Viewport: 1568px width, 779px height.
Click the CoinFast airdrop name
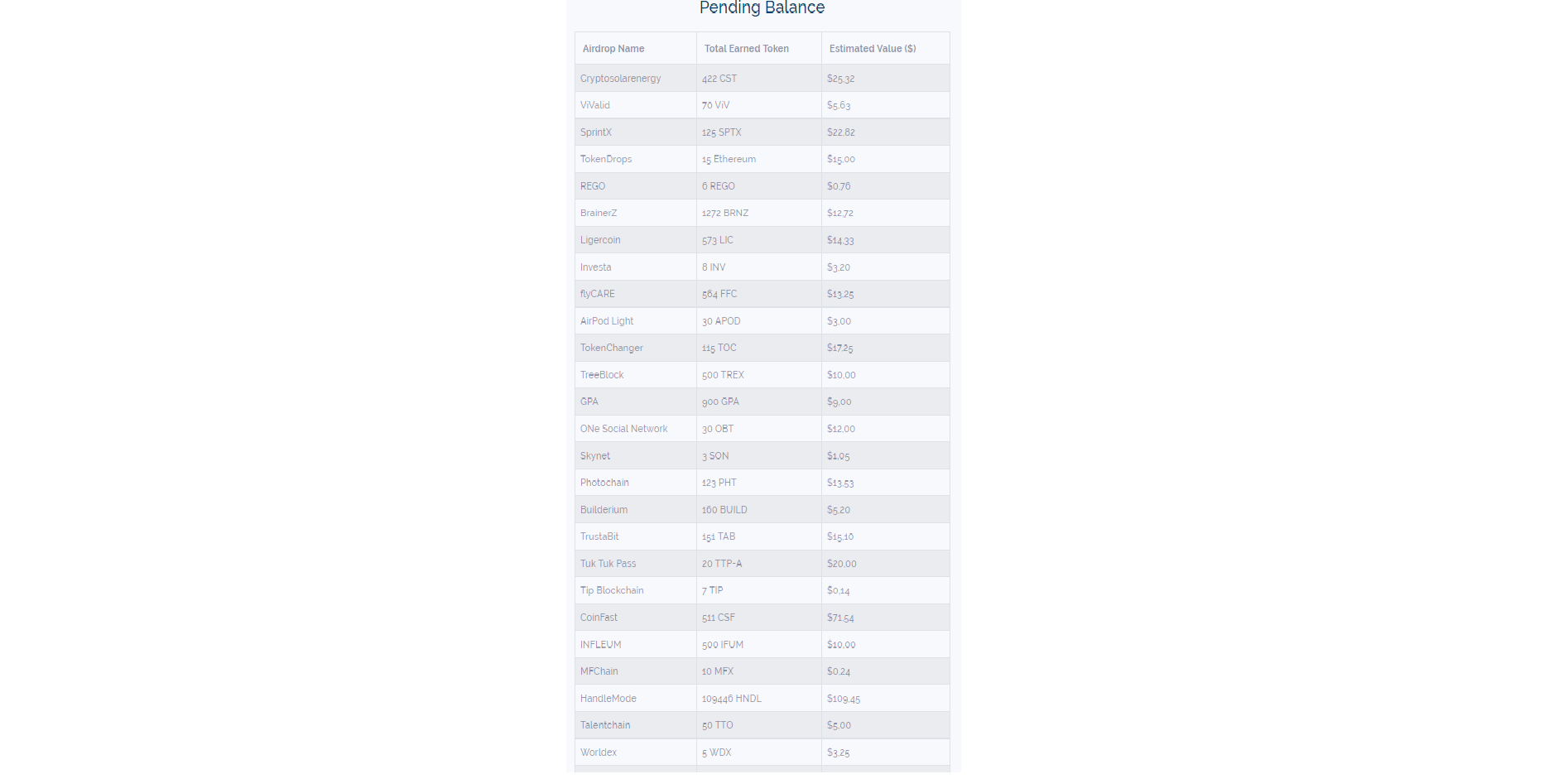[x=599, y=618]
